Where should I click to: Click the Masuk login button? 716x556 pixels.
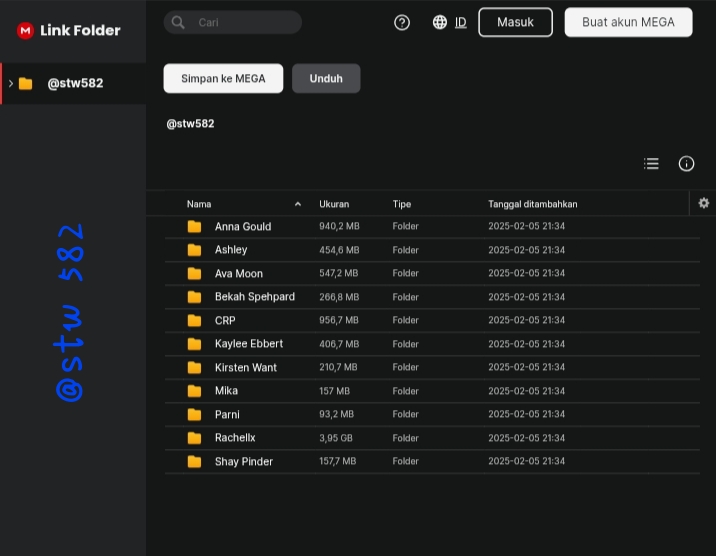click(x=516, y=22)
